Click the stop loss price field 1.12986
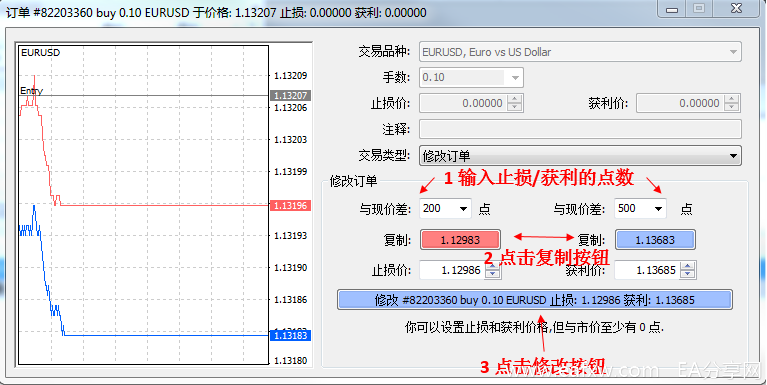The height and width of the screenshot is (385, 767). [453, 270]
